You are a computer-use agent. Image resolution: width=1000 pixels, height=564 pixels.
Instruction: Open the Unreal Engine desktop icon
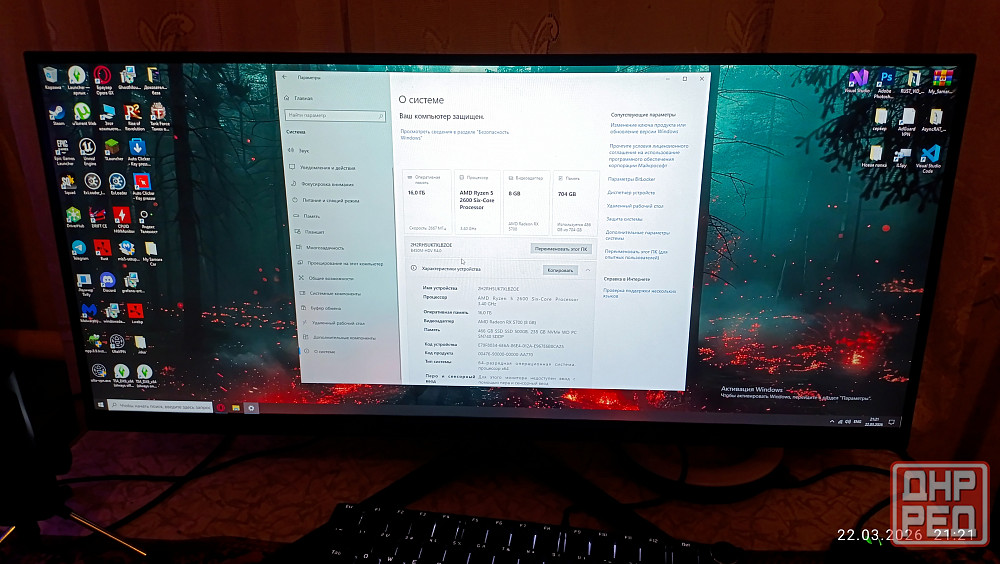pos(88,148)
